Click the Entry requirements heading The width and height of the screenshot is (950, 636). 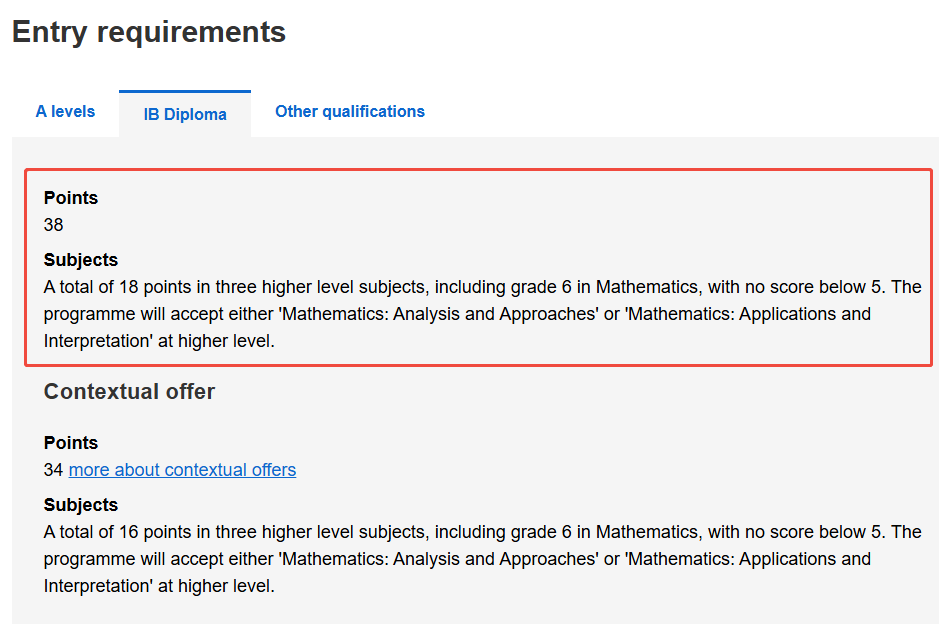click(149, 32)
